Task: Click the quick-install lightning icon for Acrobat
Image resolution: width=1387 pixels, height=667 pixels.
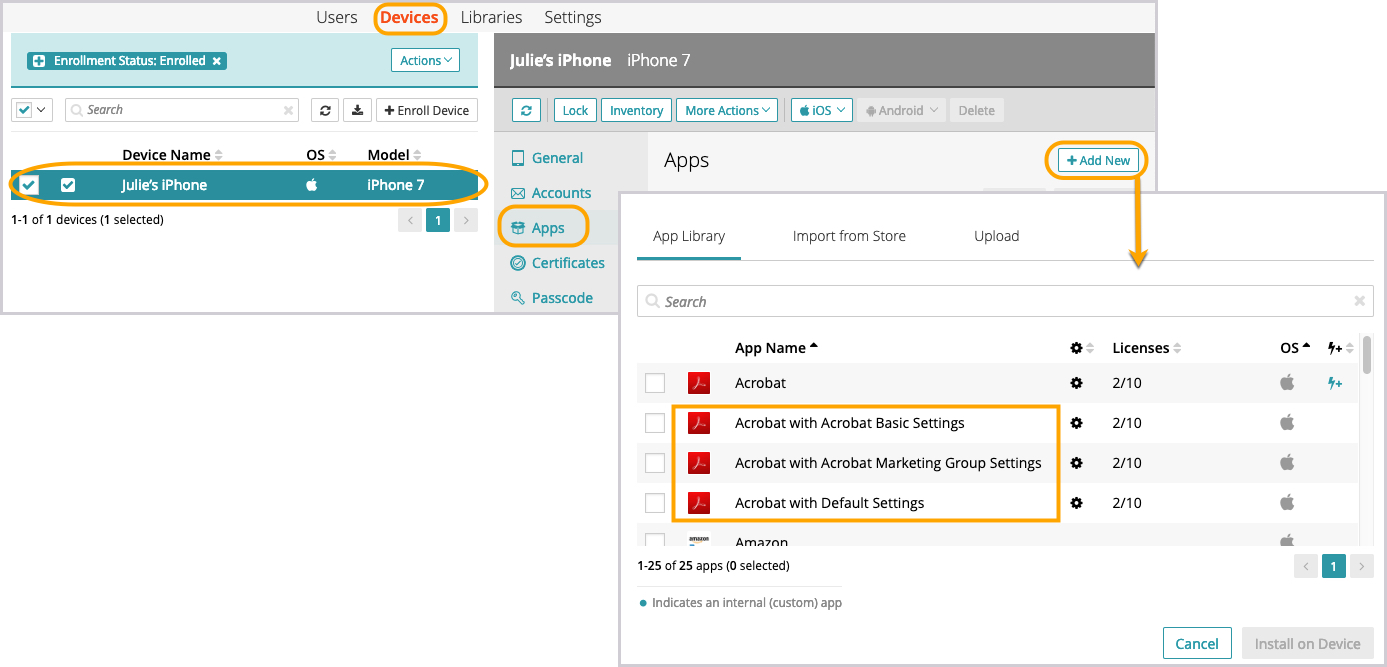Action: point(1334,383)
